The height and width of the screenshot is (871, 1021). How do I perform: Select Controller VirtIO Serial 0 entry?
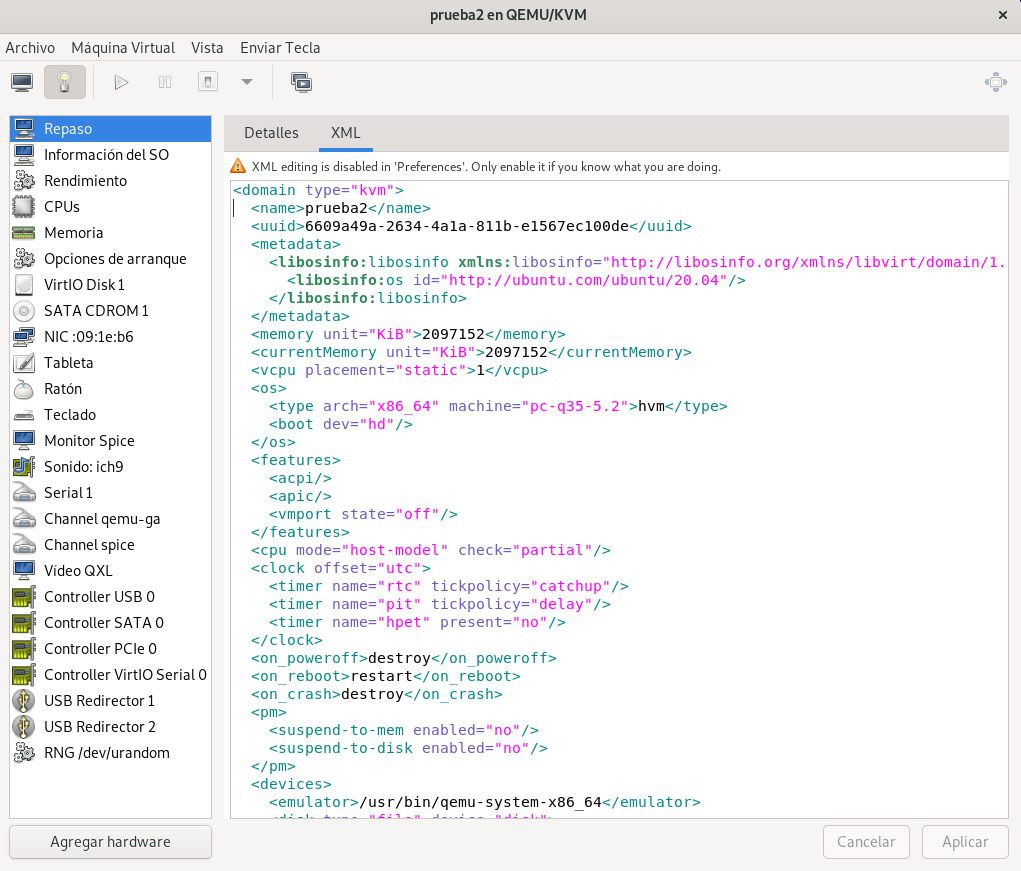coord(111,675)
